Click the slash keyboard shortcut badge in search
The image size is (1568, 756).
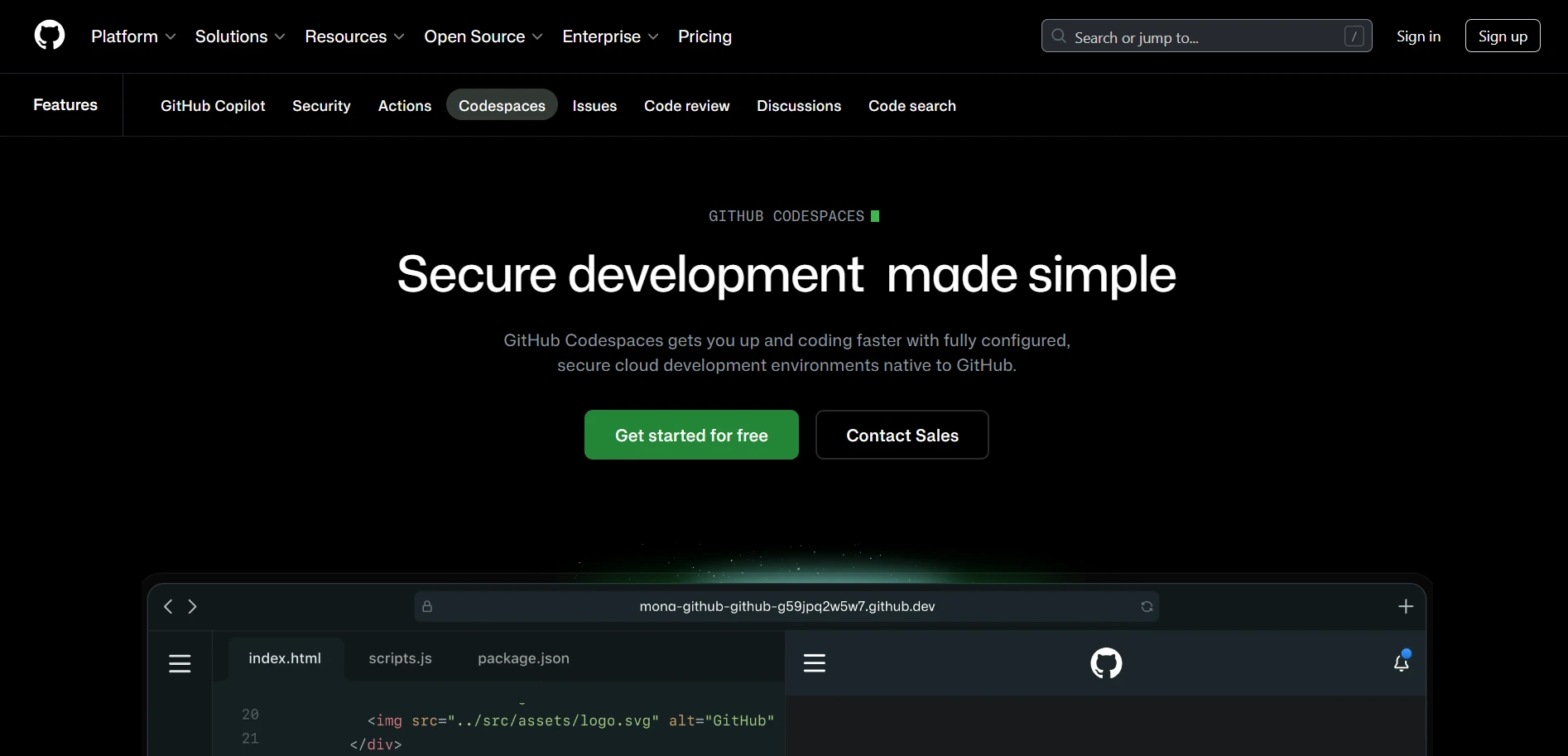point(1354,36)
